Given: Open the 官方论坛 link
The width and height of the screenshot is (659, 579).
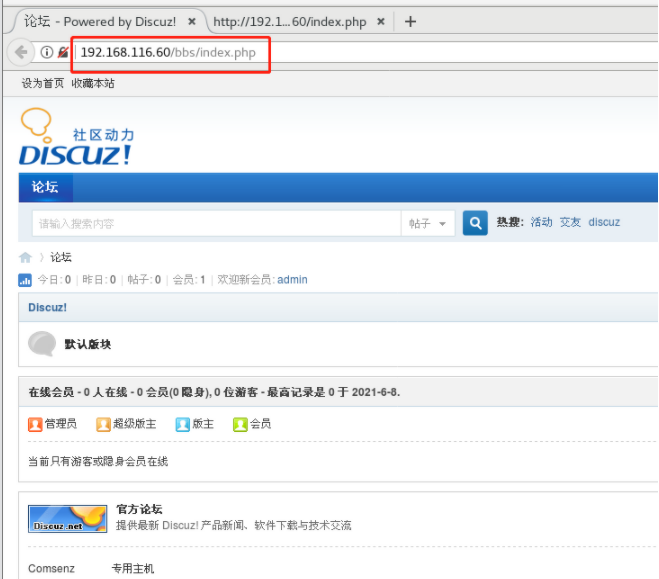Looking at the screenshot, I should pos(139,509).
